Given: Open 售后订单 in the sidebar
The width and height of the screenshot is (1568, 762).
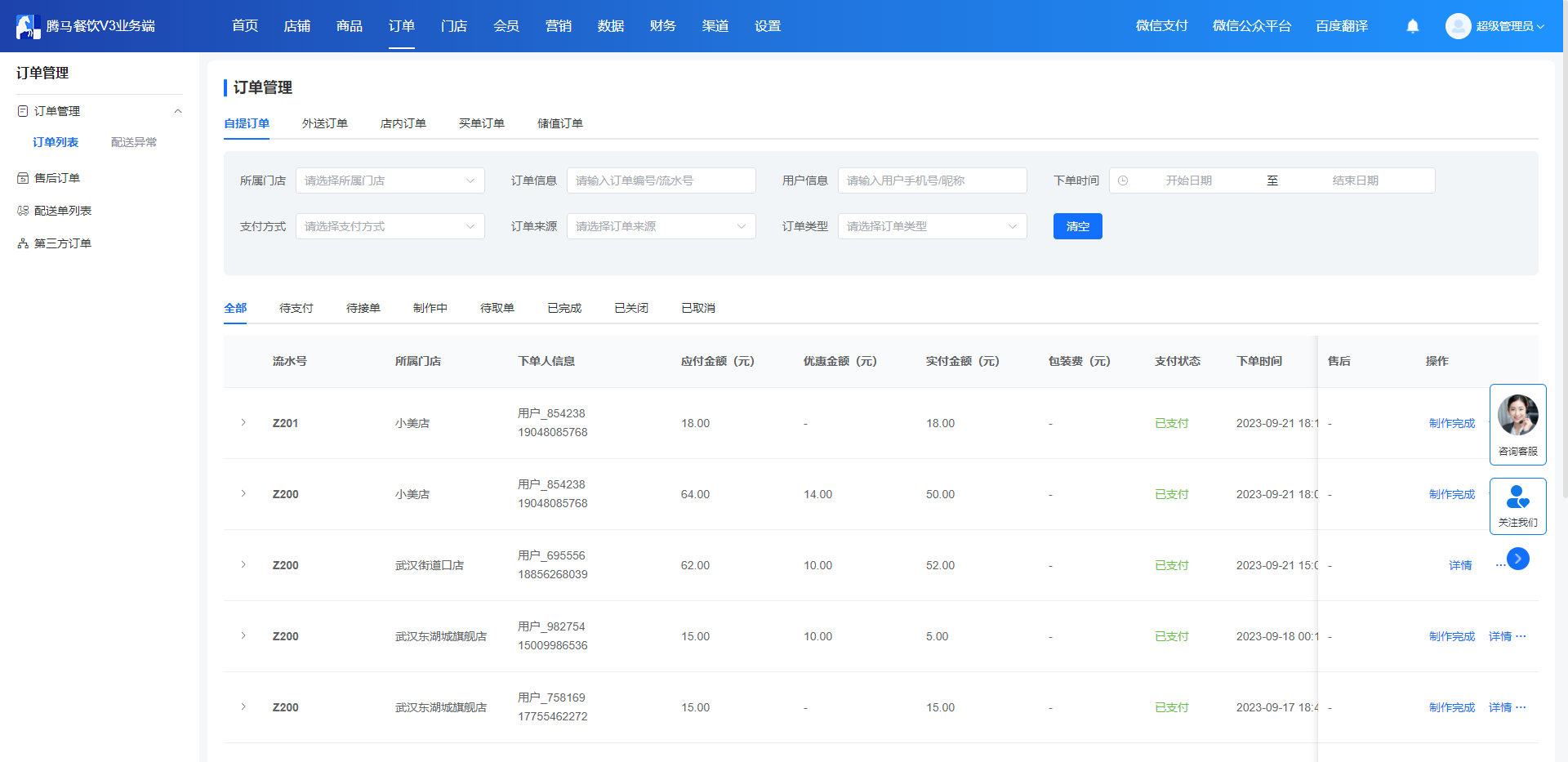Looking at the screenshot, I should (x=57, y=178).
